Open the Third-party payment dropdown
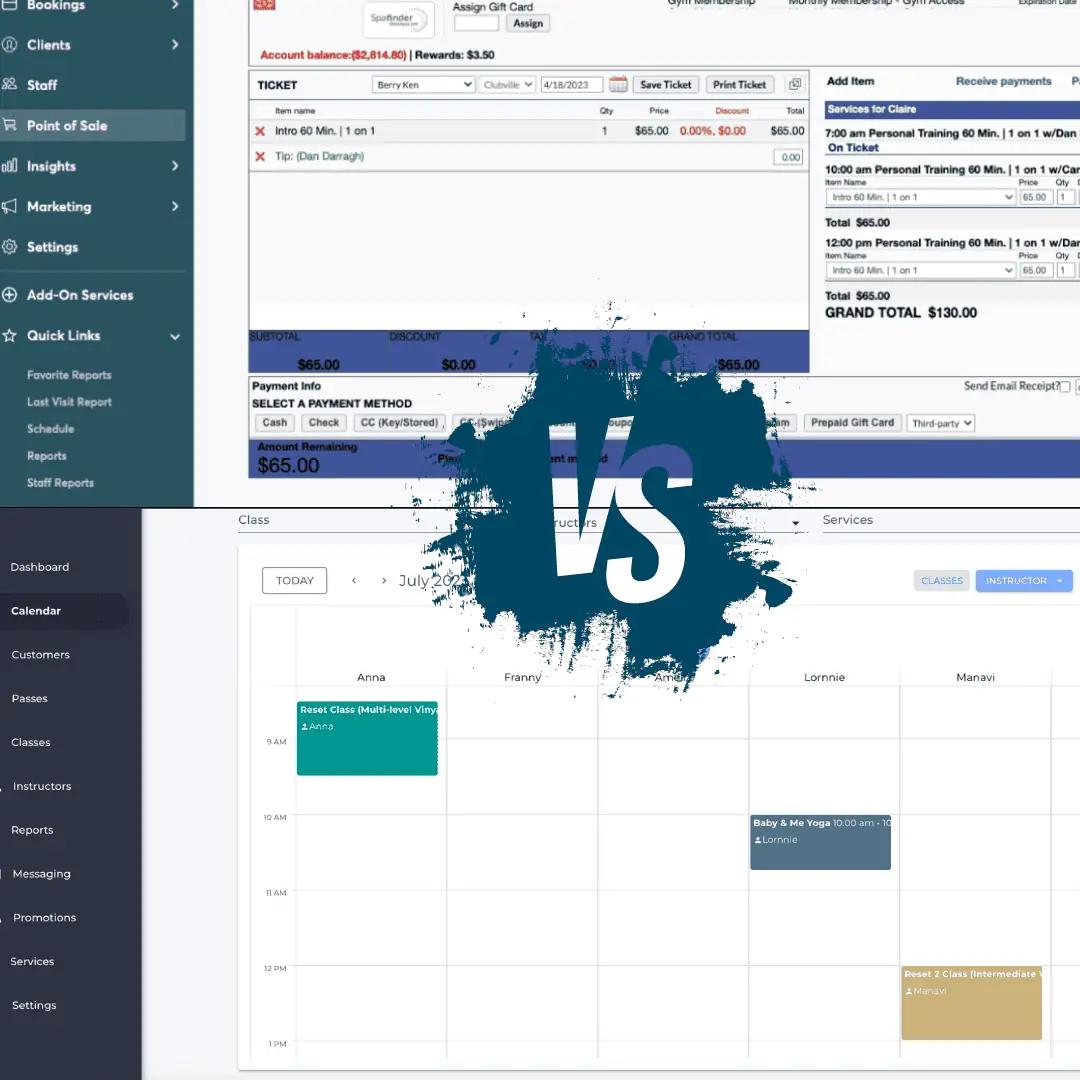Image resolution: width=1080 pixels, height=1080 pixels. point(941,423)
